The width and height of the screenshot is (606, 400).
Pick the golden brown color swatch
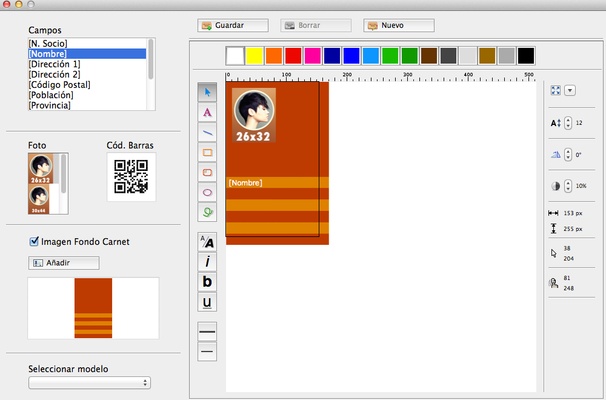click(x=487, y=56)
